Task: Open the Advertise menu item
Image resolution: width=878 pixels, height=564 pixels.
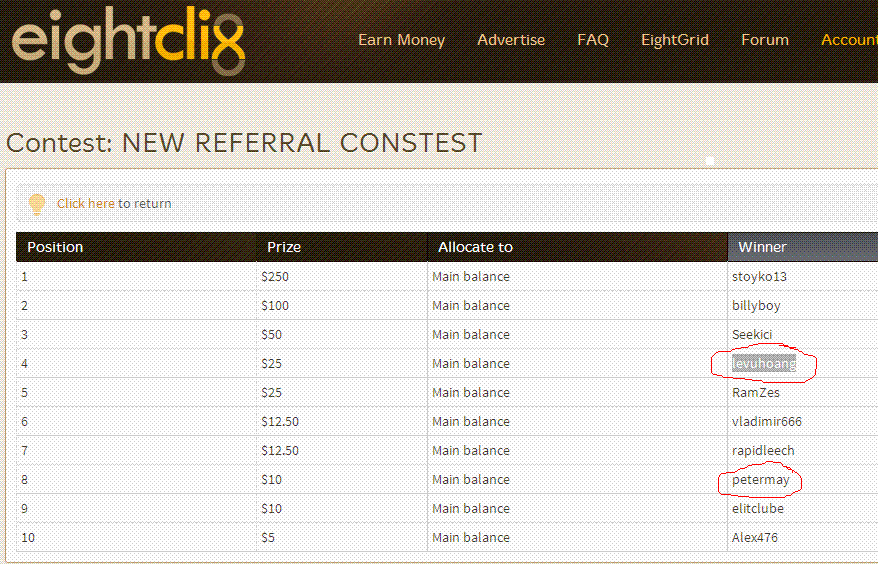Action: pyautogui.click(x=511, y=40)
